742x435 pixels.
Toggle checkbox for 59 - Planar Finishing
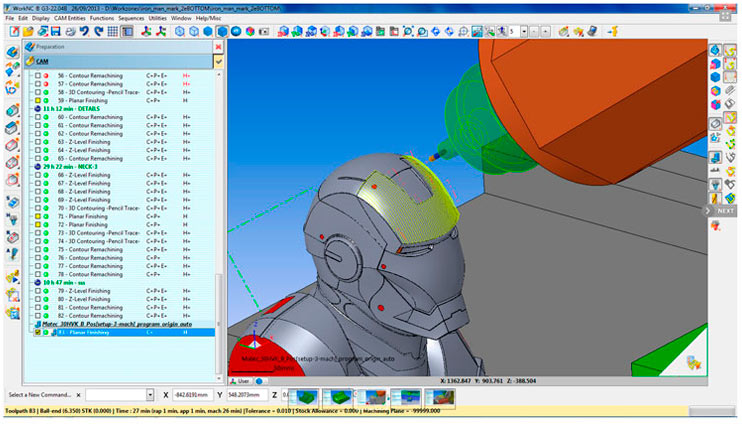pyautogui.click(x=38, y=100)
